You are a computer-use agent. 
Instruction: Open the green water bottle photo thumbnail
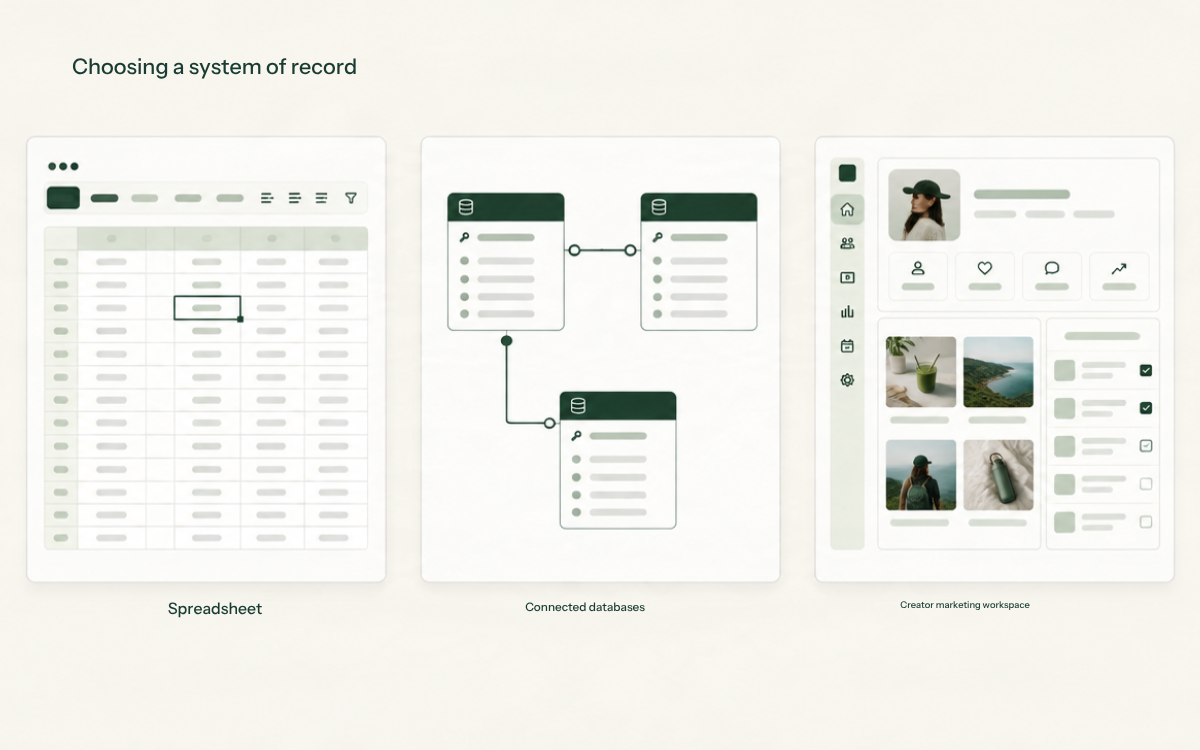tap(998, 475)
